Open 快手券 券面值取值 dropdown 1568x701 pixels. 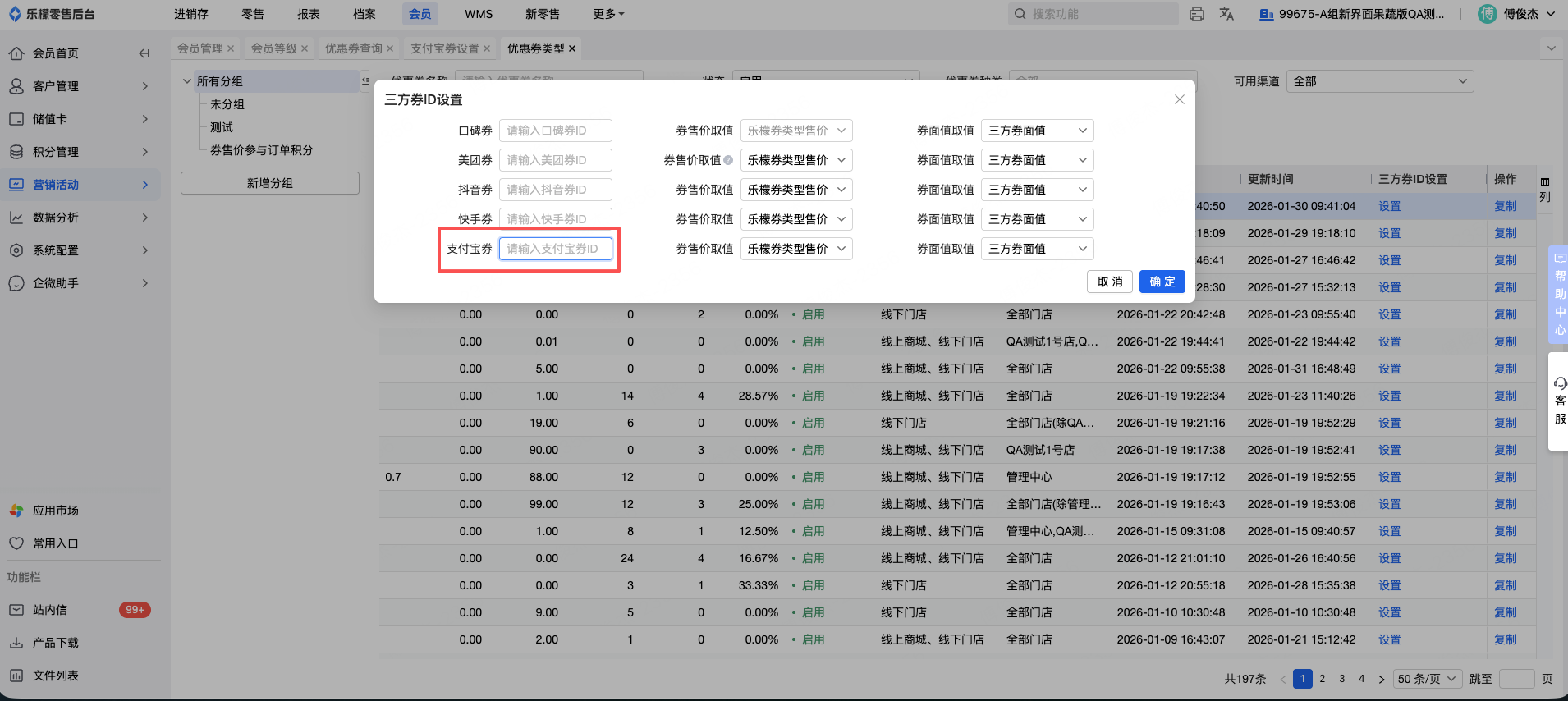coord(1038,219)
